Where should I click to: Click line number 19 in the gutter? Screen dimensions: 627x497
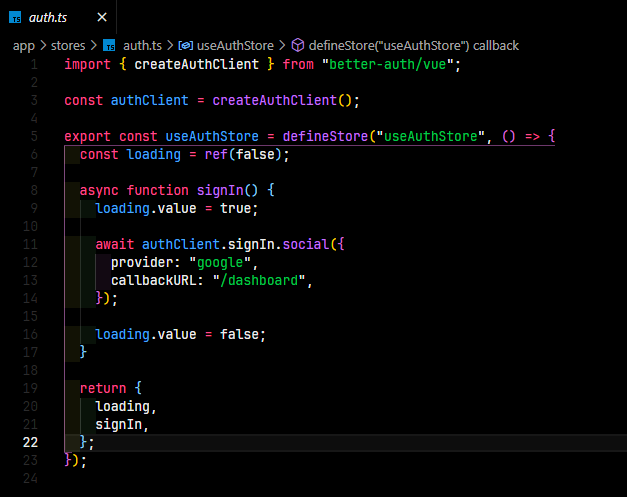coord(30,388)
